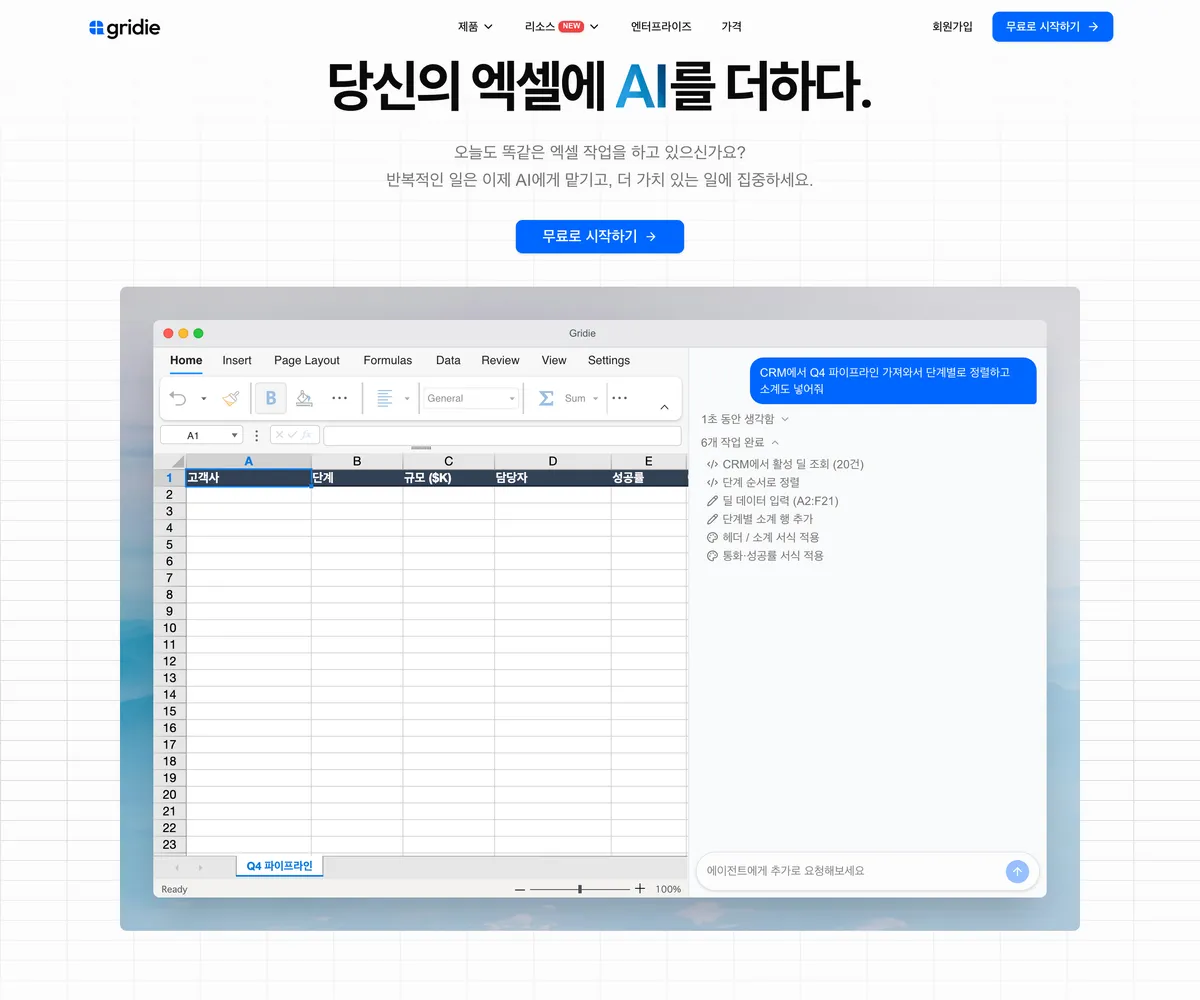Image resolution: width=1200 pixels, height=1000 pixels.
Task: Open the 제품 navigation dropdown
Action: [475, 27]
